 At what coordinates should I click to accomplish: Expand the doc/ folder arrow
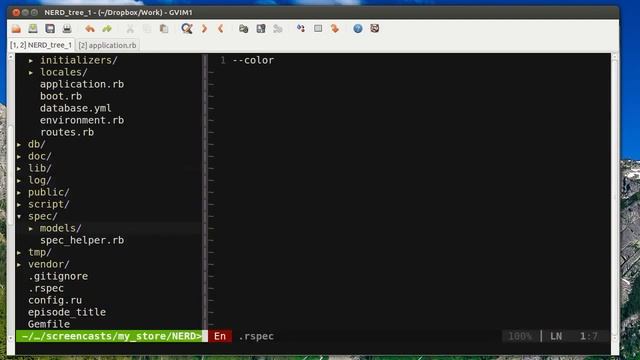tap(19, 157)
